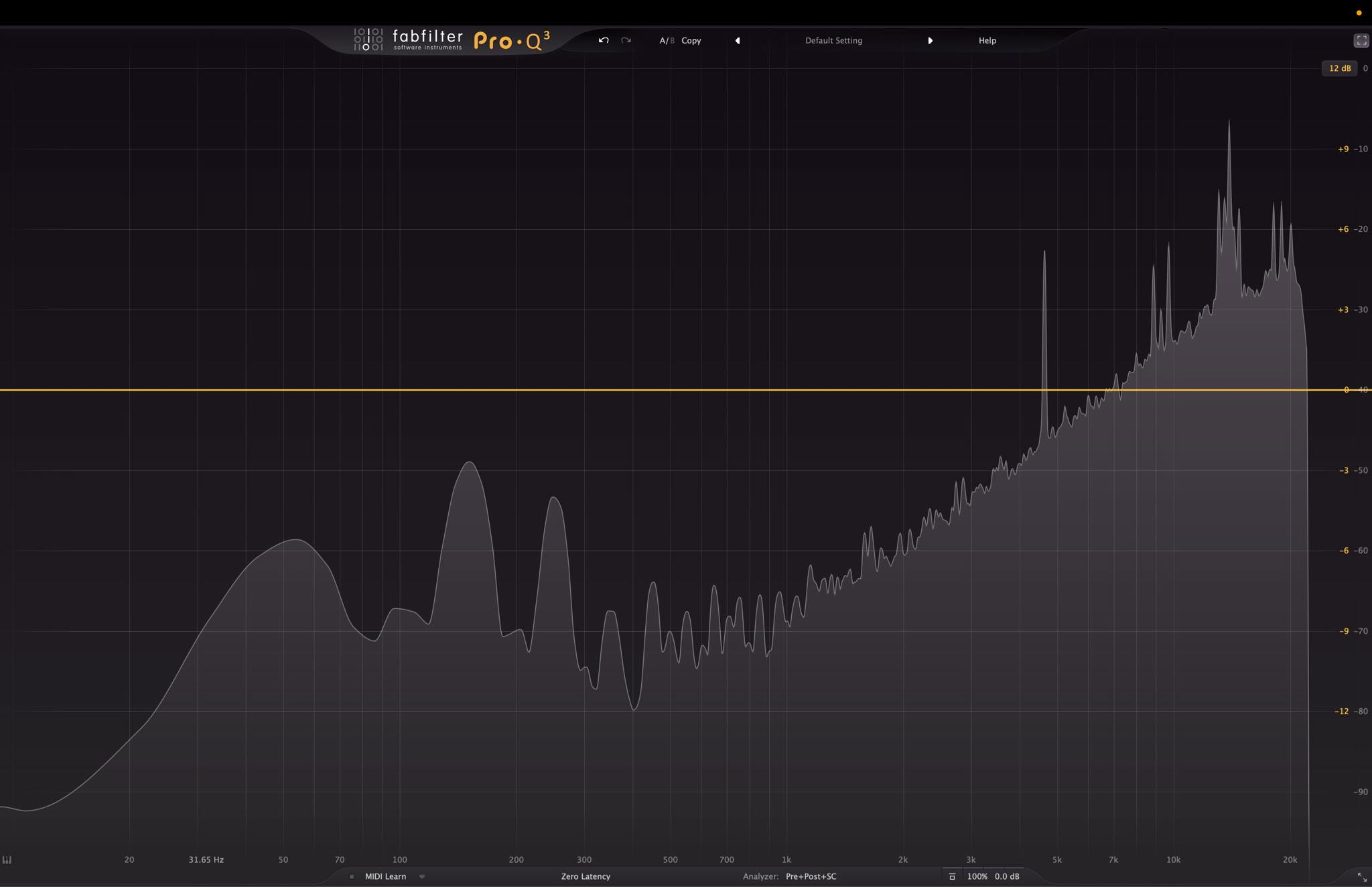Open the Pre+Post+SC analyzer settings
The image size is (1372, 887).
pyautogui.click(x=811, y=876)
